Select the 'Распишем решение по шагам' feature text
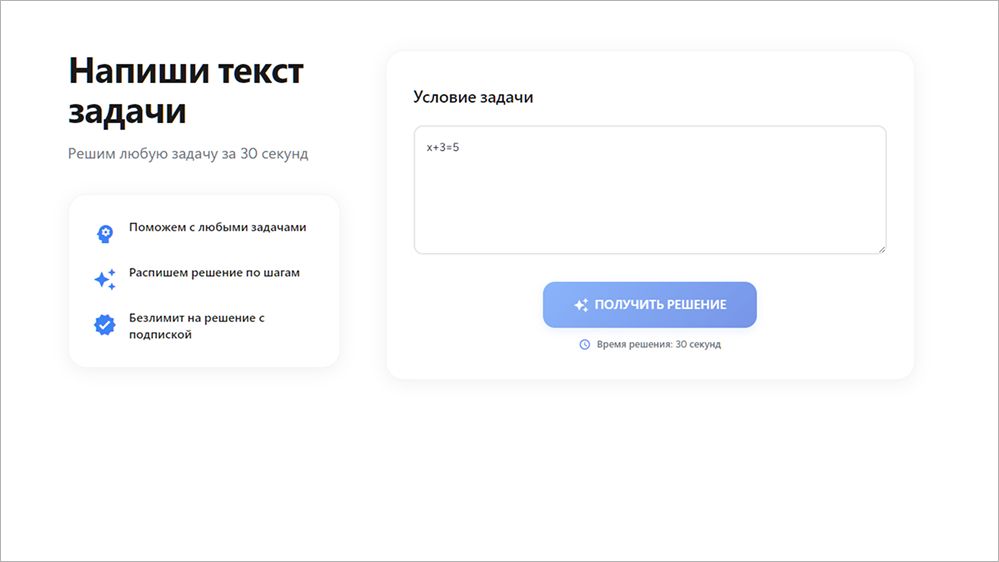Screen dimensions: 999x562 [214, 272]
